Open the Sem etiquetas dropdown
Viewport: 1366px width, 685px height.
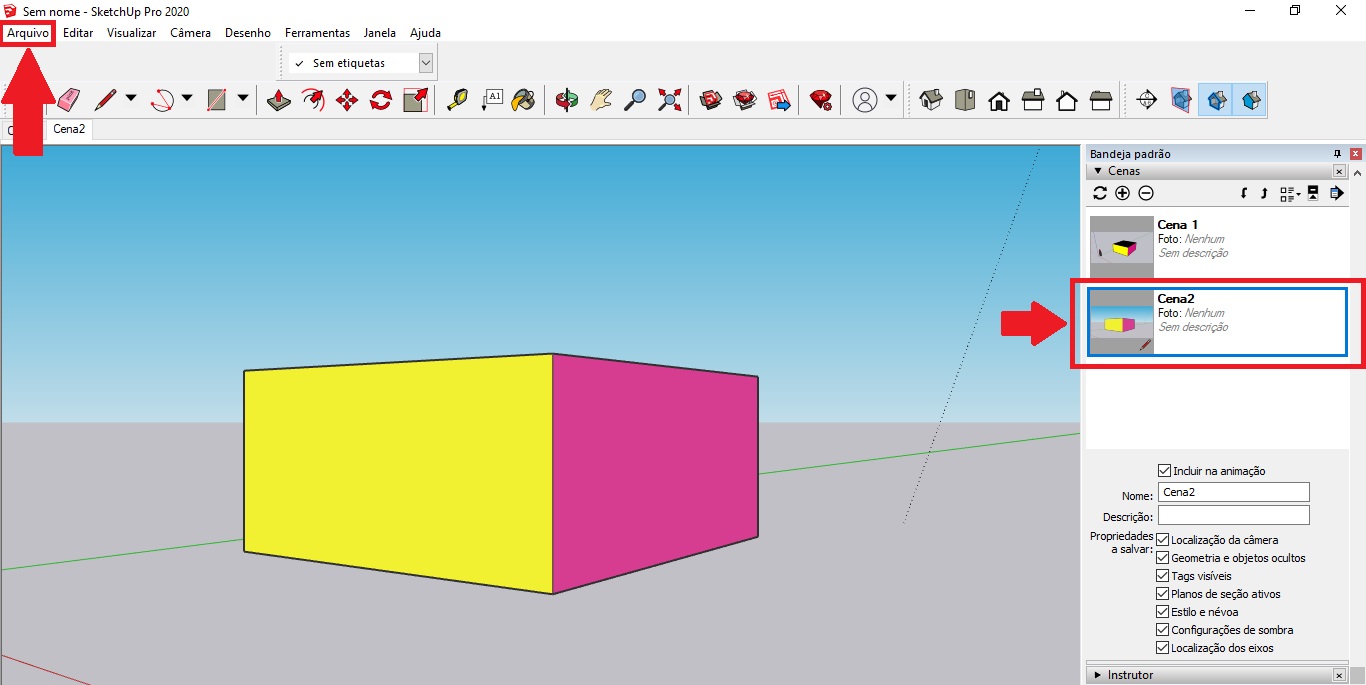[x=427, y=62]
